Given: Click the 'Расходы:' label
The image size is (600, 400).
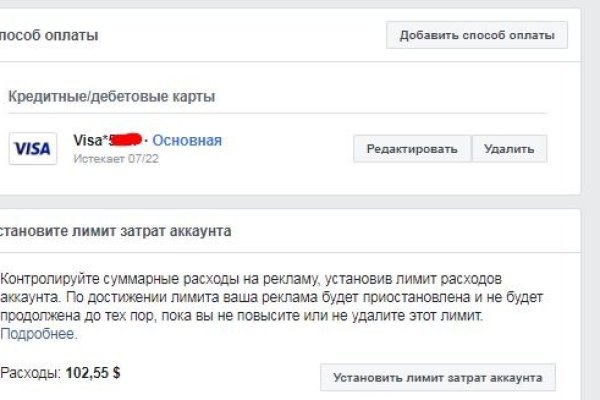Looking at the screenshot, I should coord(30,373).
